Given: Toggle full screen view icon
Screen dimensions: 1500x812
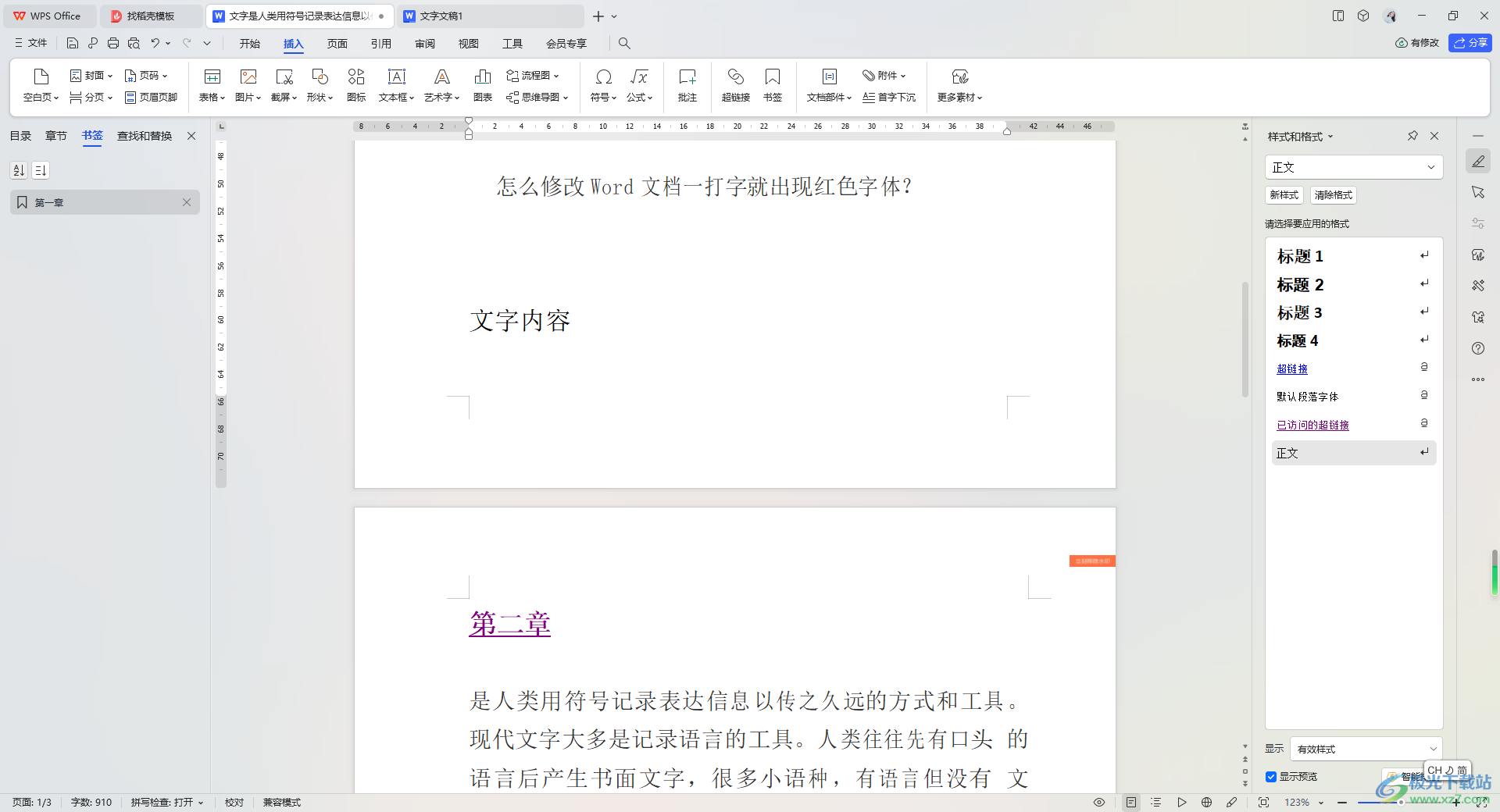Looking at the screenshot, I should pos(1263,803).
